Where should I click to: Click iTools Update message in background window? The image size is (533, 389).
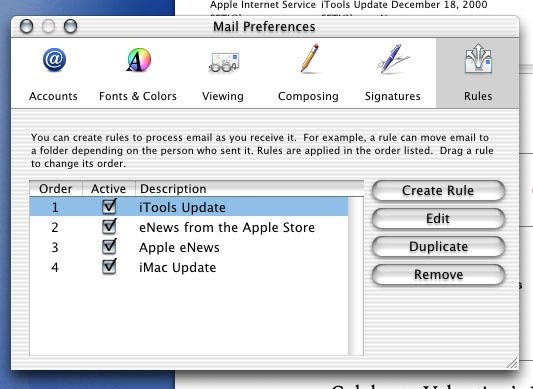[405, 5]
